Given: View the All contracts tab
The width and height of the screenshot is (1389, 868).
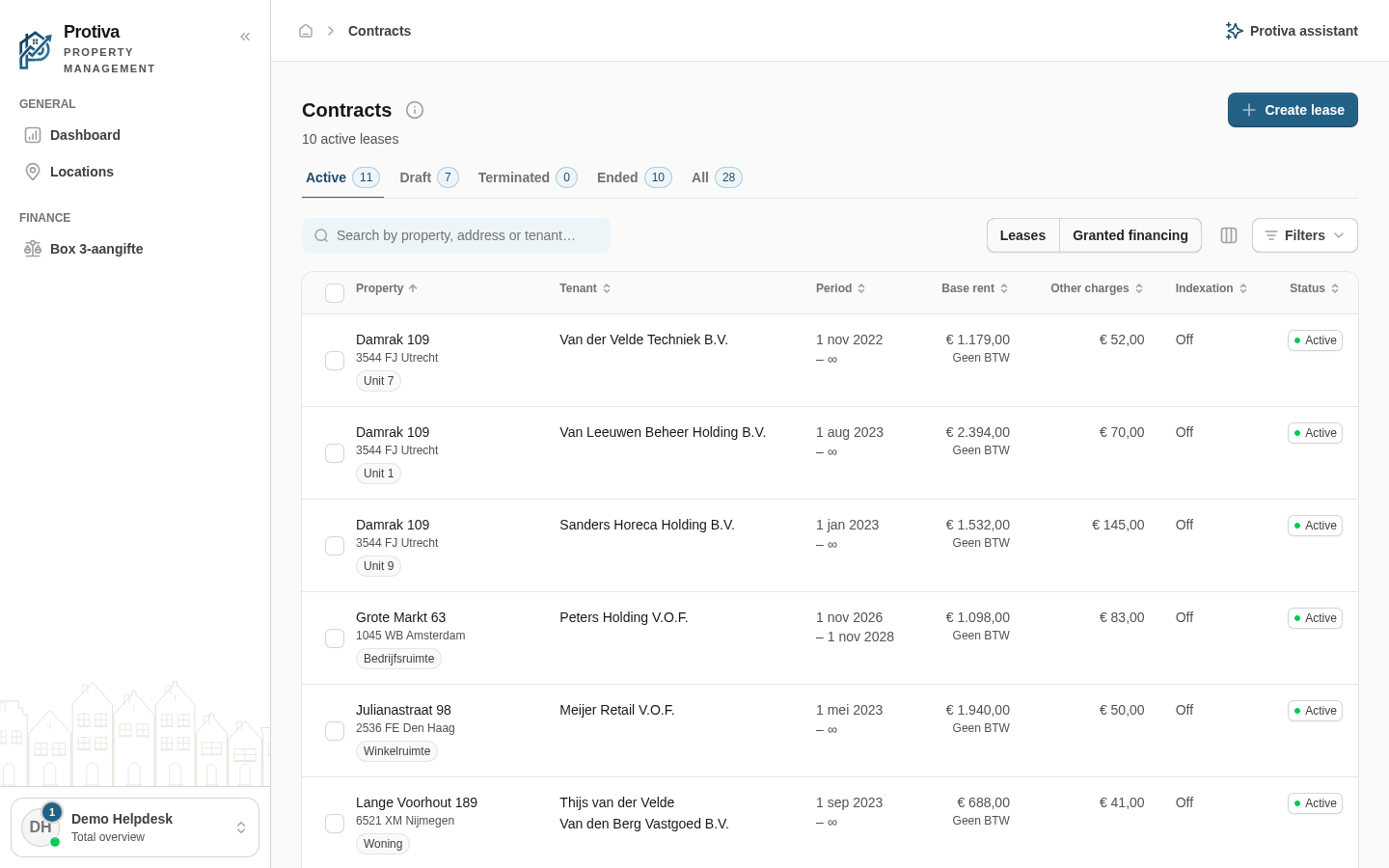Looking at the screenshot, I should (717, 177).
